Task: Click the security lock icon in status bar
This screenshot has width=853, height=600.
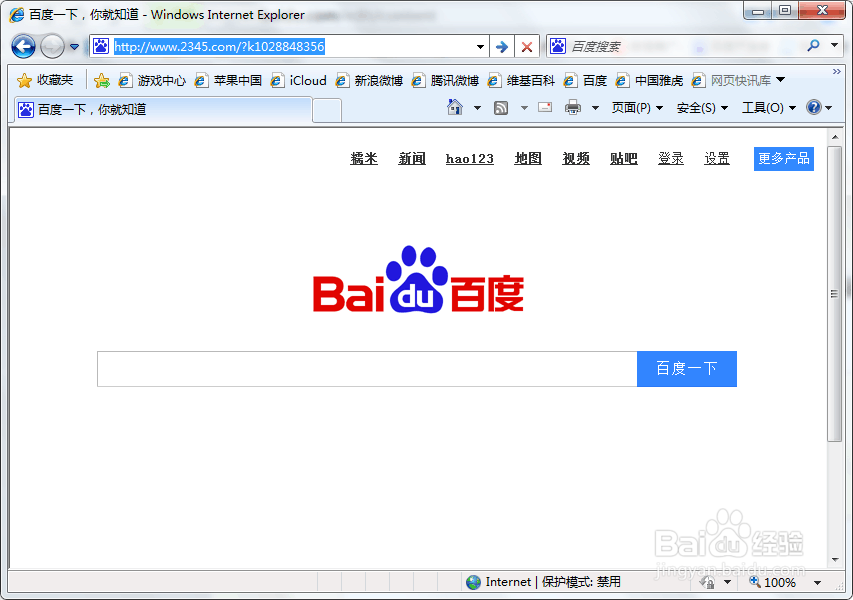Action: (x=707, y=582)
